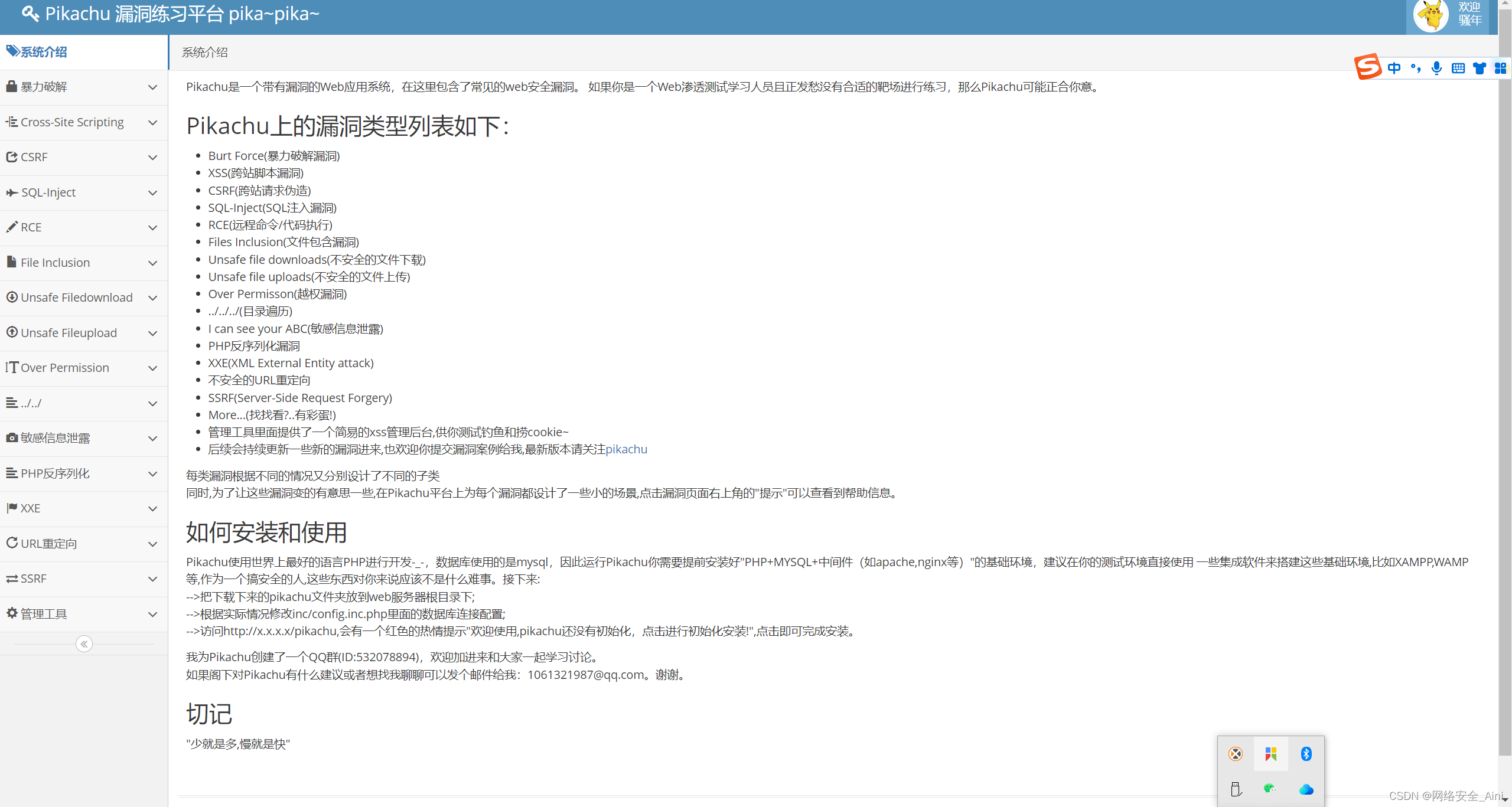This screenshot has height=807, width=1512.
Task: Click the gear icon beside 管理工具
Action: [x=11, y=613]
